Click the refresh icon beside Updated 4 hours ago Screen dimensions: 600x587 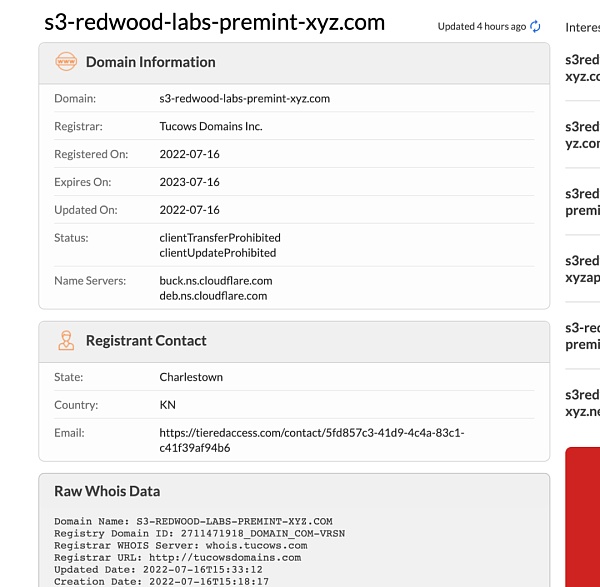pos(535,26)
